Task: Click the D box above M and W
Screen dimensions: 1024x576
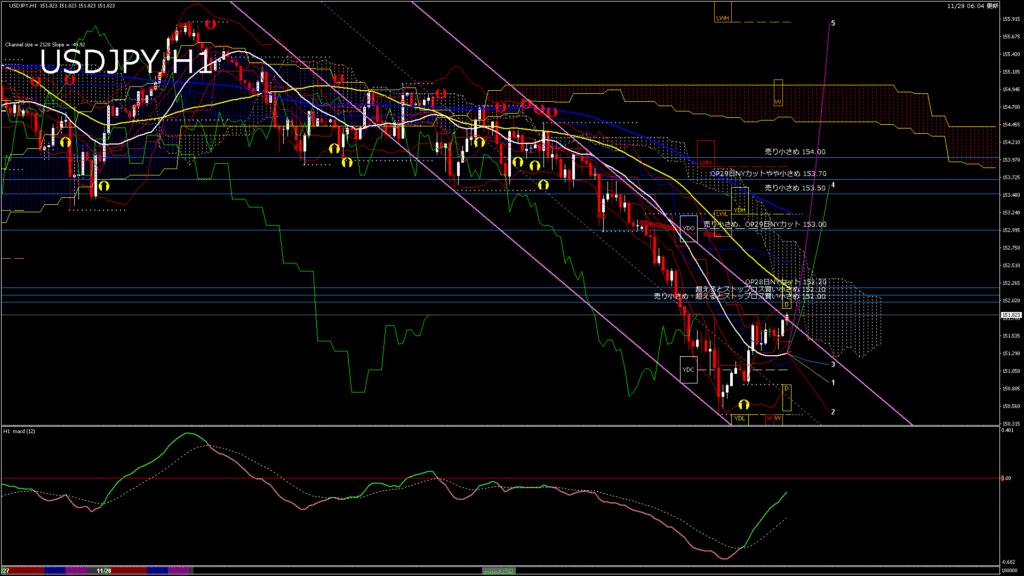Action: [x=787, y=398]
